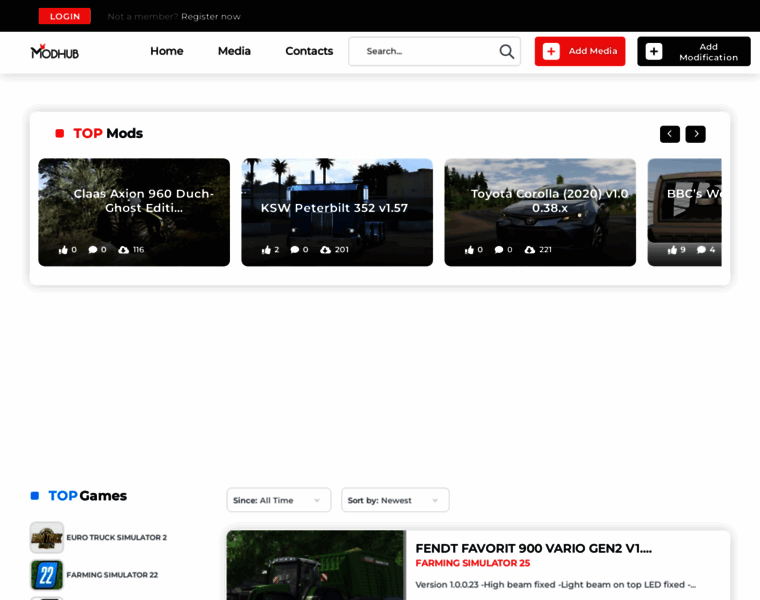Viewport: 760px width, 600px height.
Task: Open the Sort by: Newest dropdown
Action: pyautogui.click(x=394, y=500)
